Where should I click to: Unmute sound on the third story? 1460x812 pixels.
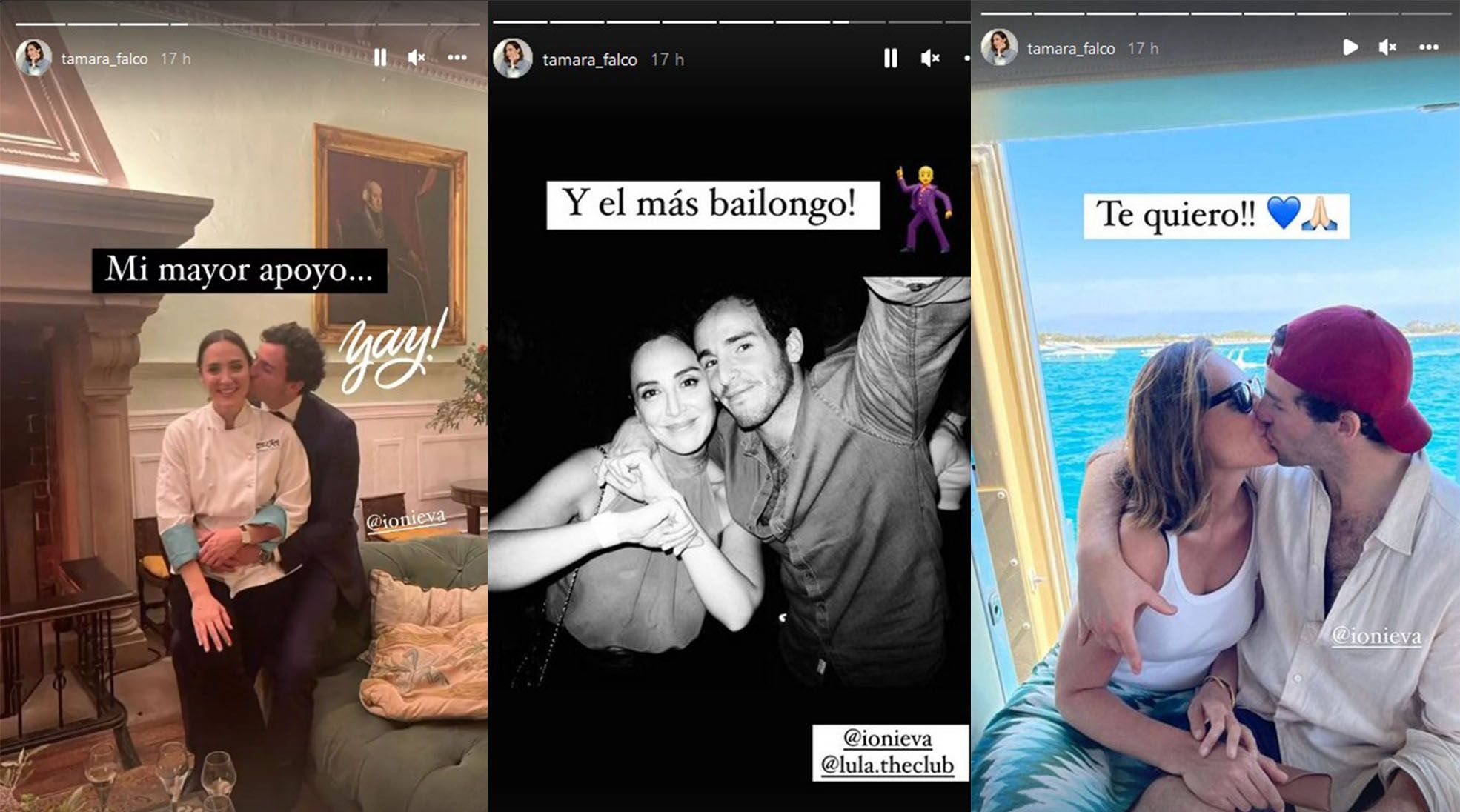pyautogui.click(x=1387, y=47)
